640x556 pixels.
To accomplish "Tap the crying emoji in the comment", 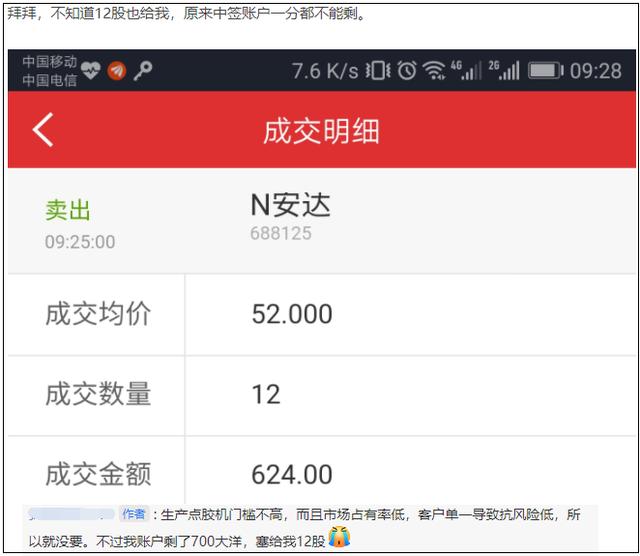I will (x=339, y=537).
